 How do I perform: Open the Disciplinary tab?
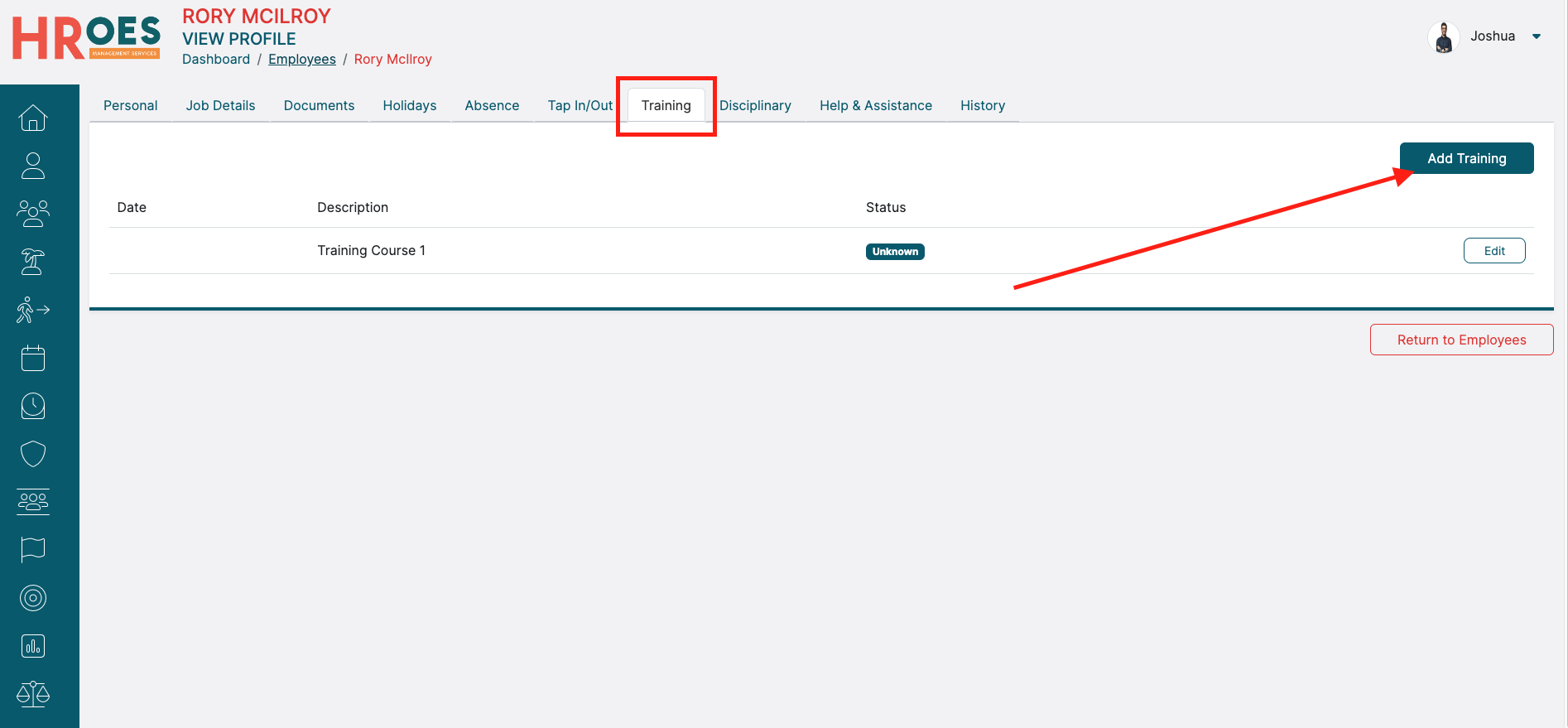click(755, 106)
